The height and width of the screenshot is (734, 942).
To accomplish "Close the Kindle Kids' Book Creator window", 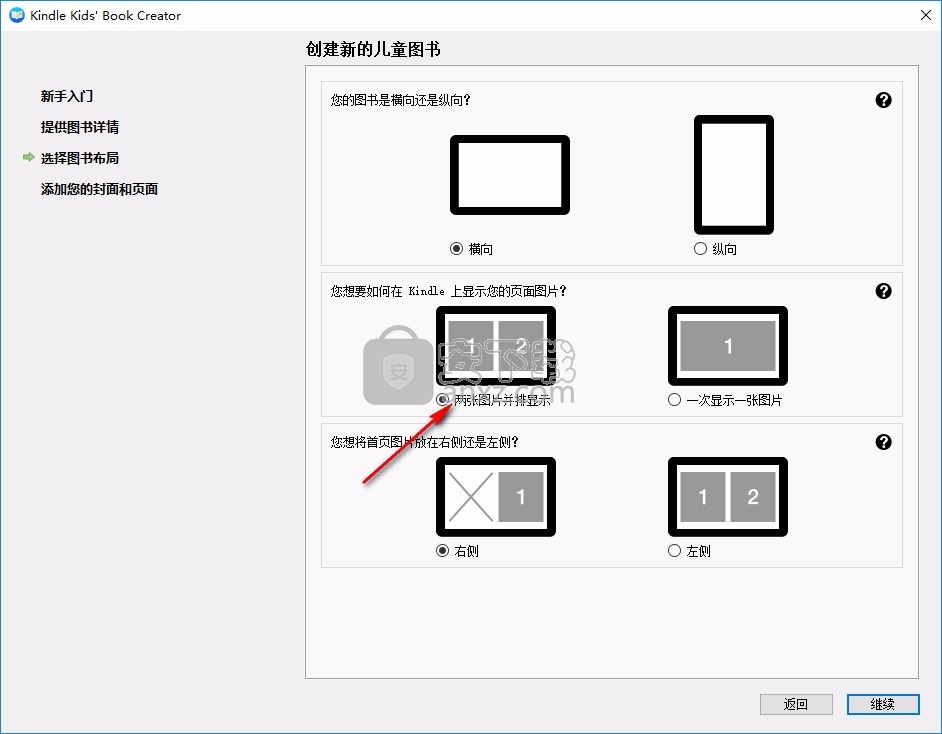I will point(926,15).
